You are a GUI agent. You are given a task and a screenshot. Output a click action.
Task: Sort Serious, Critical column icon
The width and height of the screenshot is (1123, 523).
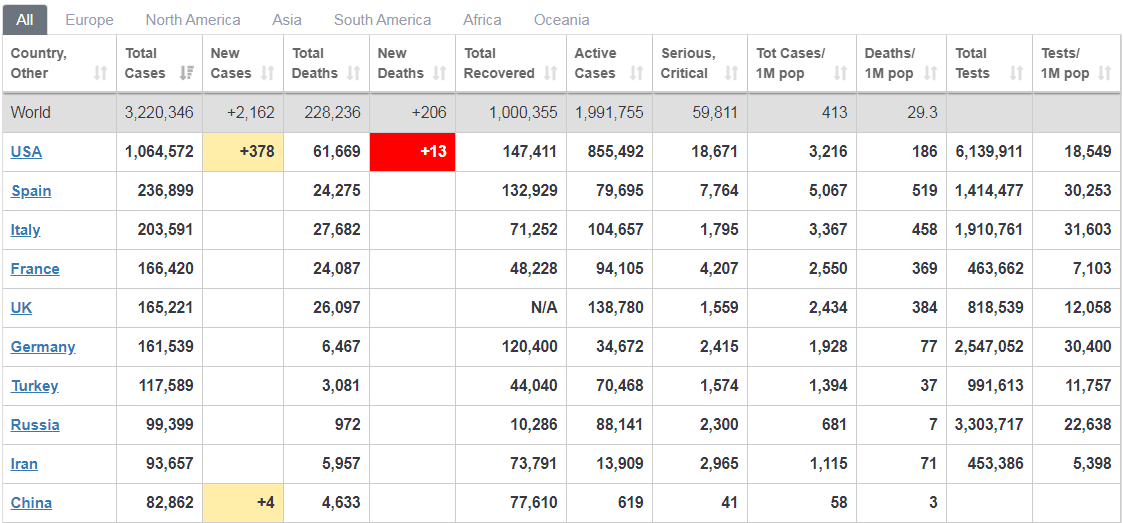tap(731, 73)
